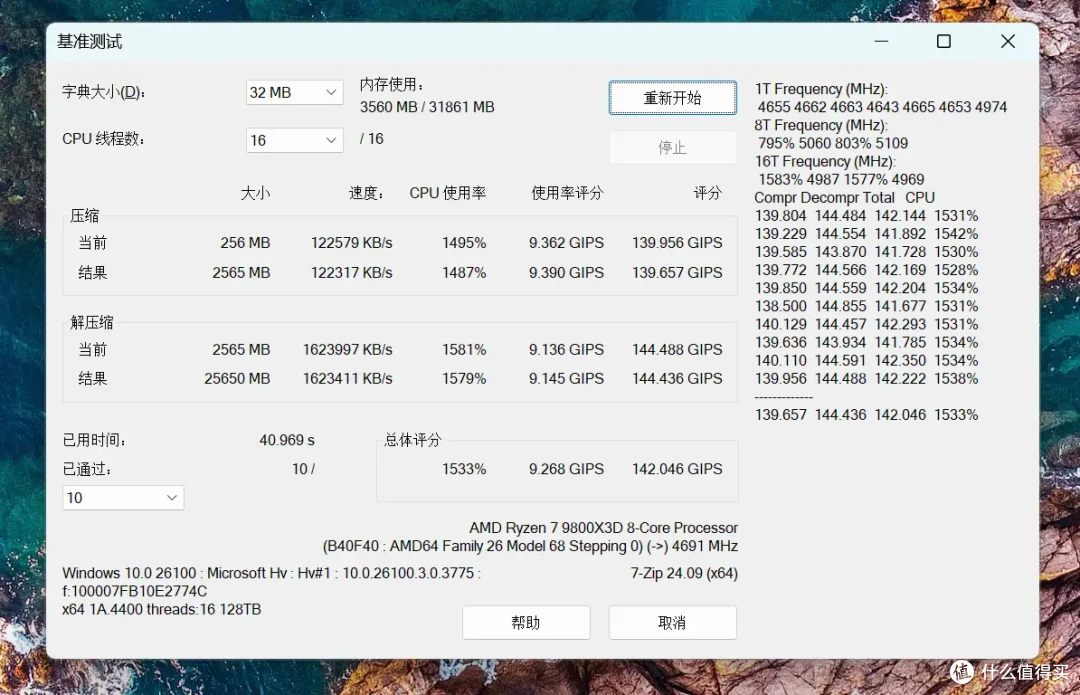Click the 解压缩 decompression group label
This screenshot has height=695, width=1080.
92,322
